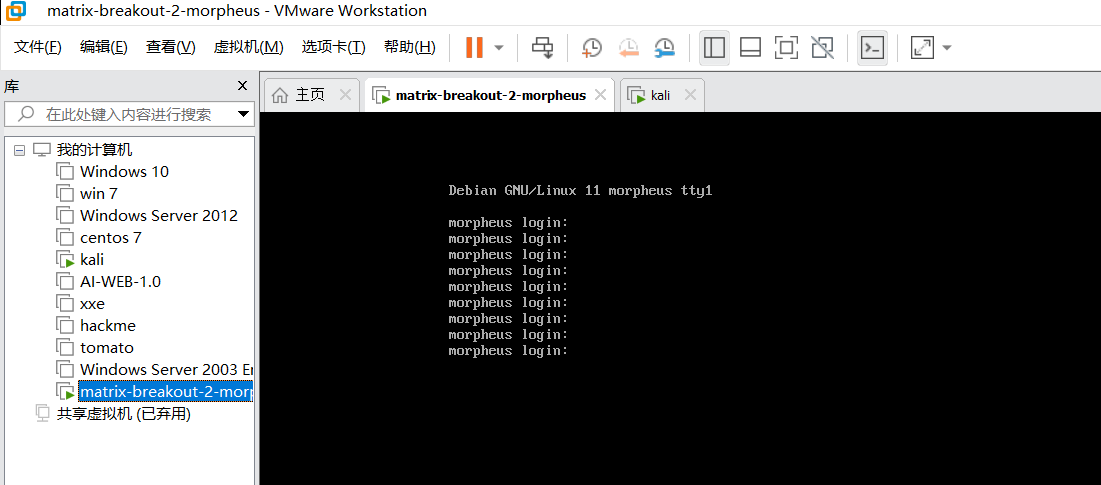Image resolution: width=1101 pixels, height=485 pixels.
Task: Open the 查看(V) menu
Action: (x=171, y=47)
